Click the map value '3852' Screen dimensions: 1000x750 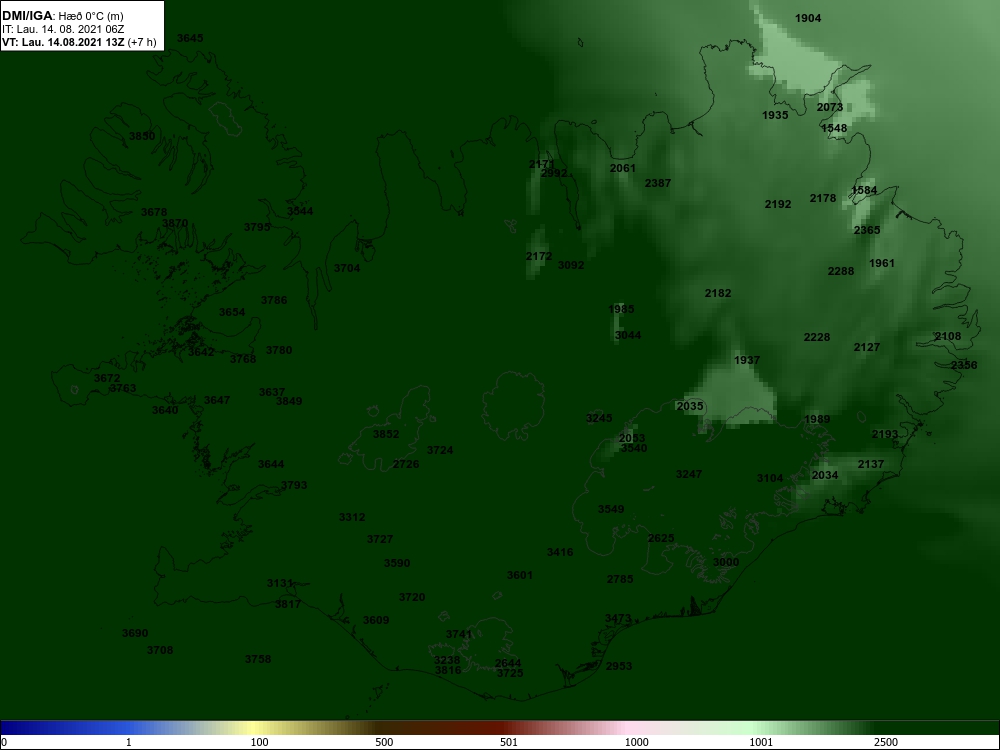[386, 434]
